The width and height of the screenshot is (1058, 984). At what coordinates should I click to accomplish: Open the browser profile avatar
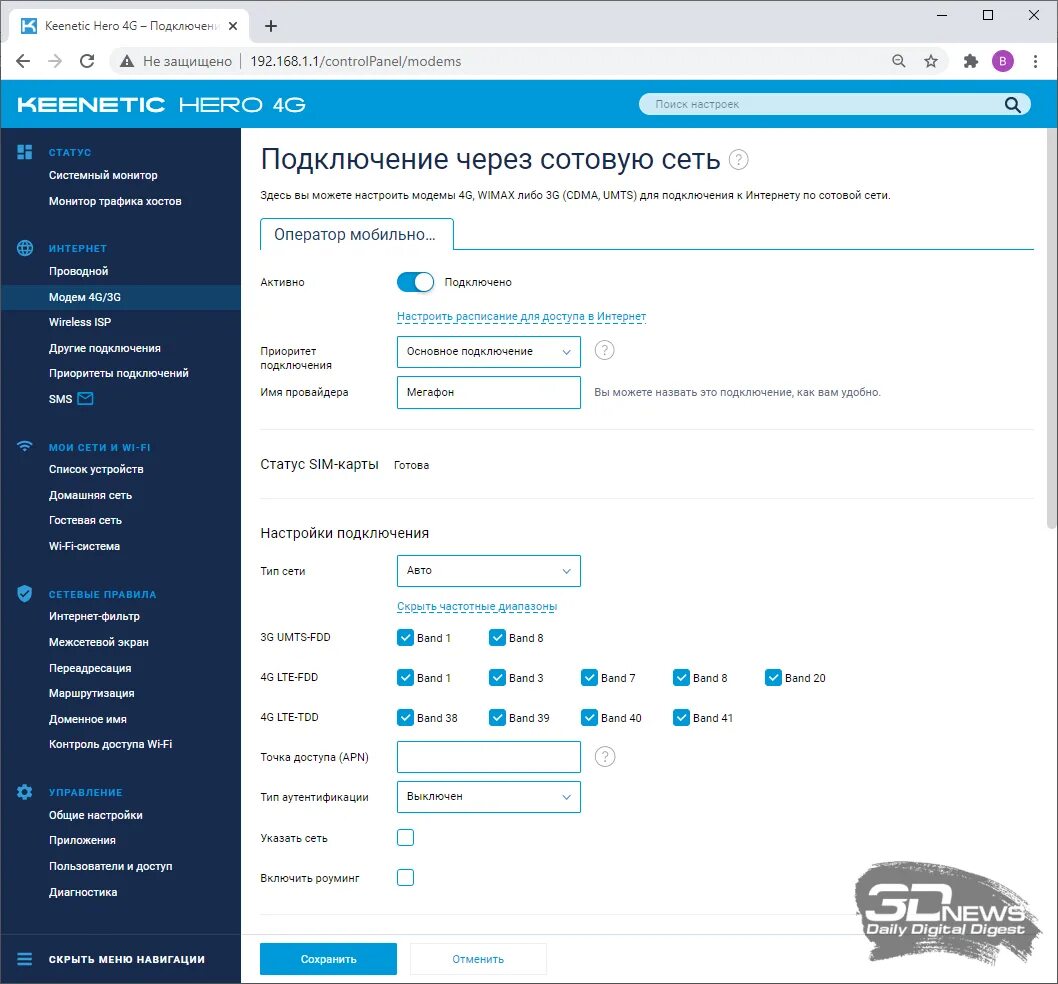[1003, 61]
